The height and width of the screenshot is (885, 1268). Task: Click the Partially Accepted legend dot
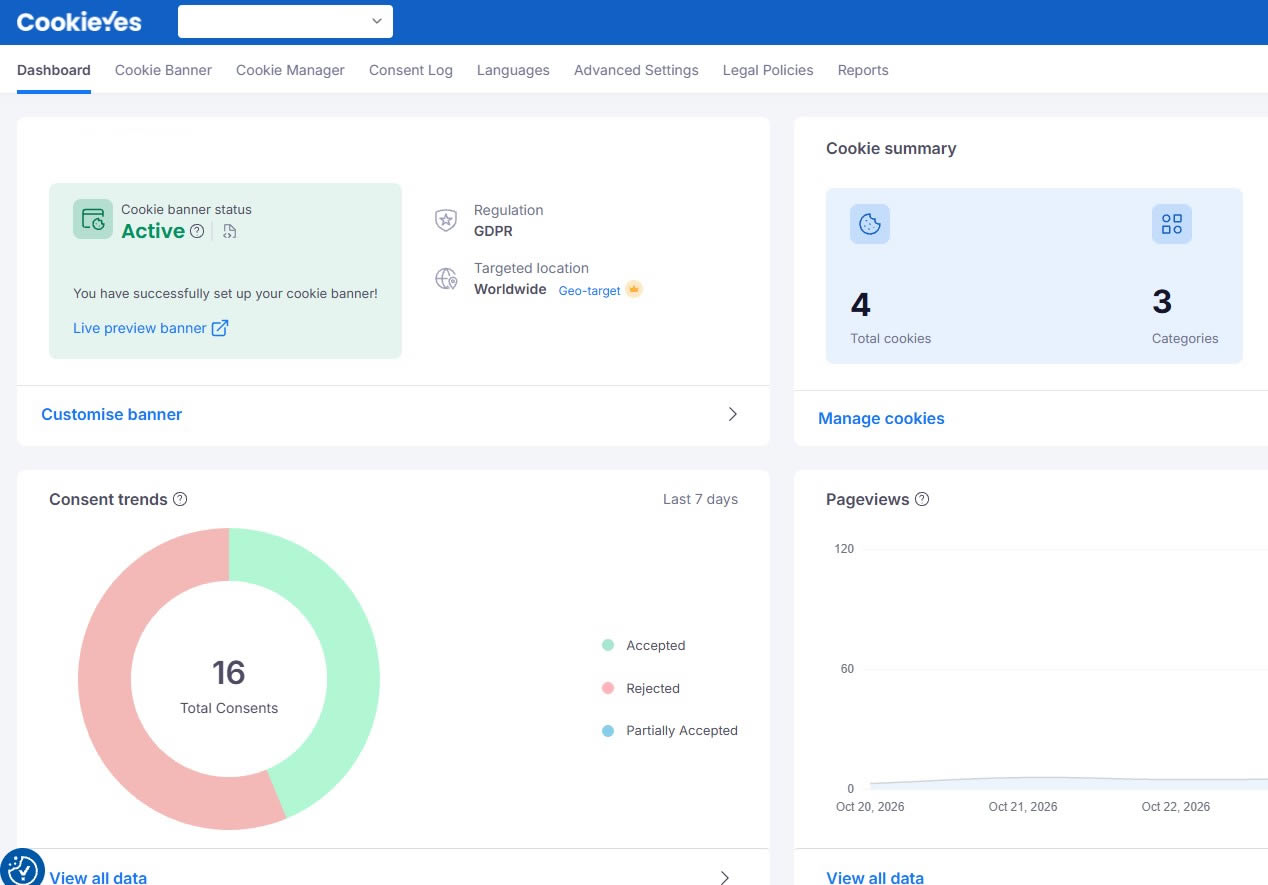(x=608, y=731)
